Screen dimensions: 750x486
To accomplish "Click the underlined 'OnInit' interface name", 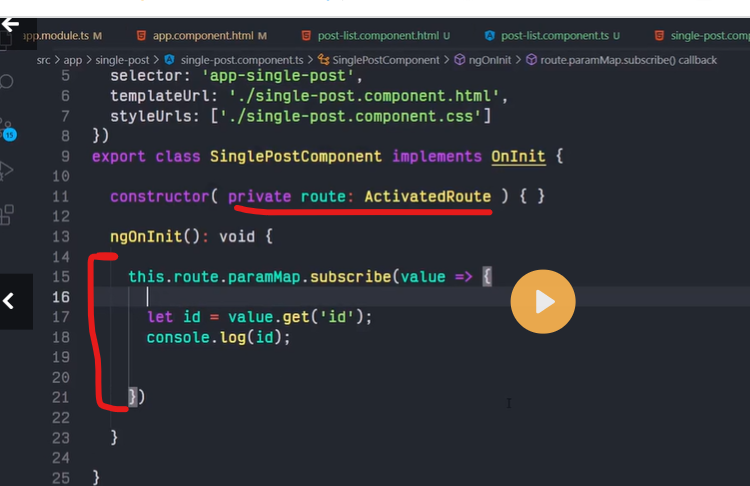I will 514,156.
